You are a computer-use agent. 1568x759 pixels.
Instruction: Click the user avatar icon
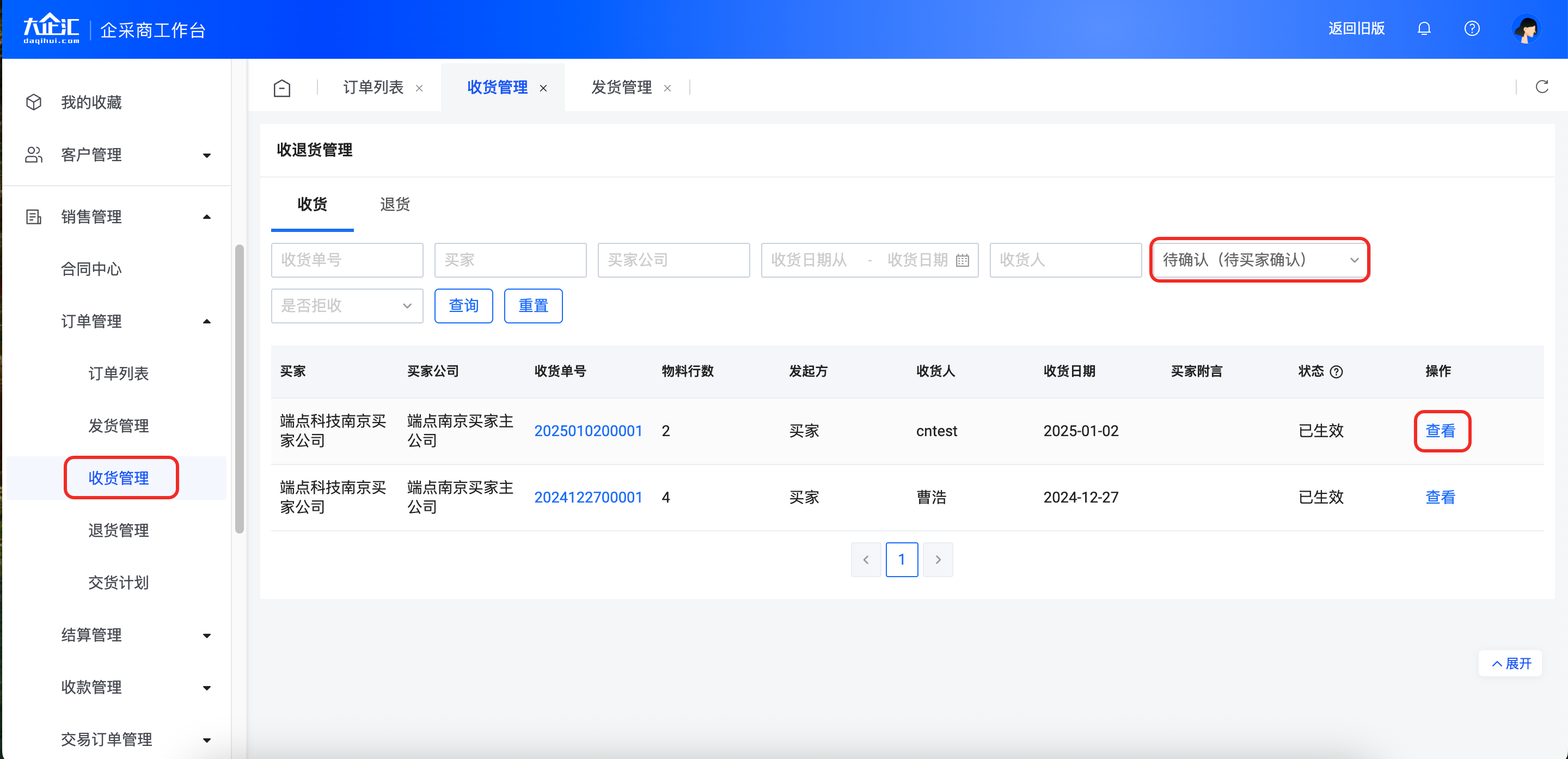point(1526,29)
